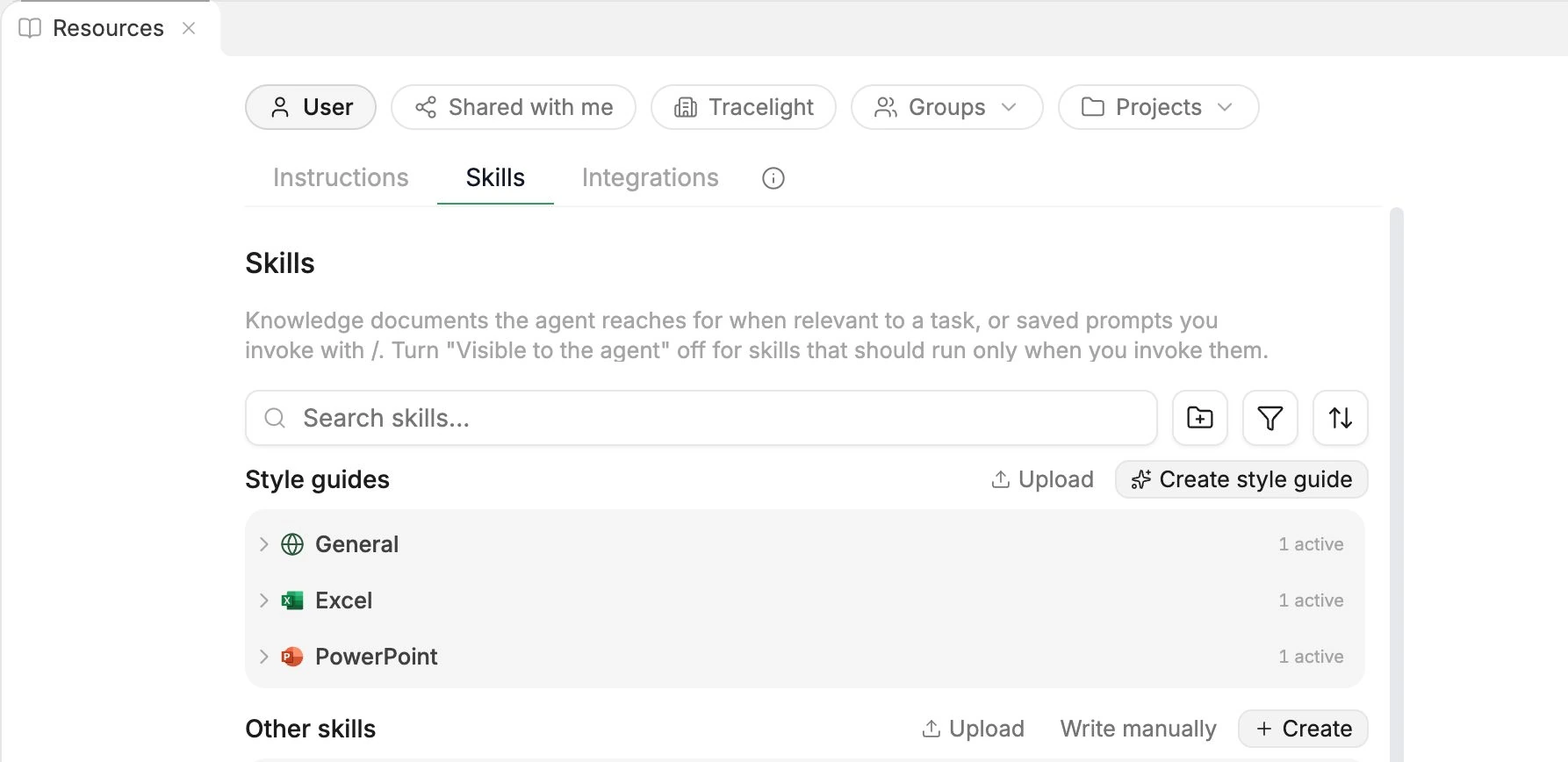Select Shared with me scope
The width and height of the screenshot is (1568, 762).
[514, 107]
